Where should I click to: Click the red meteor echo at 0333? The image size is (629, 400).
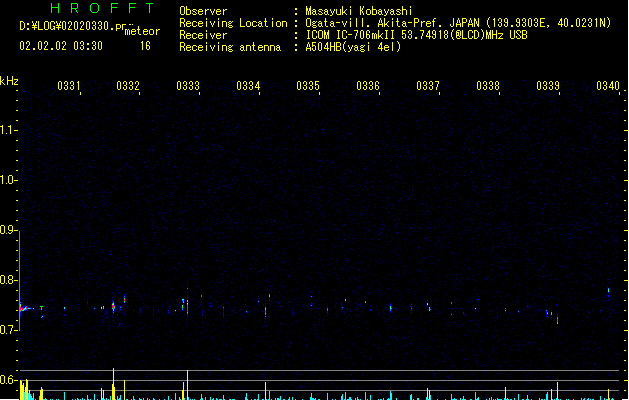[x=187, y=309]
